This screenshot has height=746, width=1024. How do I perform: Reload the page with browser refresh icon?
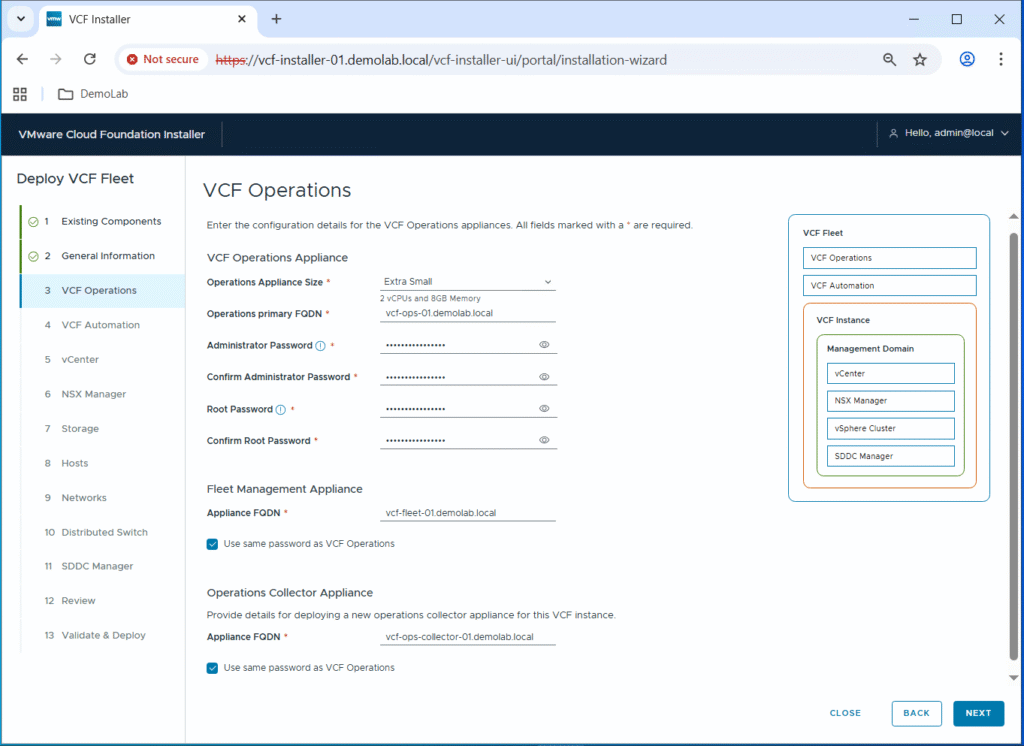[89, 60]
